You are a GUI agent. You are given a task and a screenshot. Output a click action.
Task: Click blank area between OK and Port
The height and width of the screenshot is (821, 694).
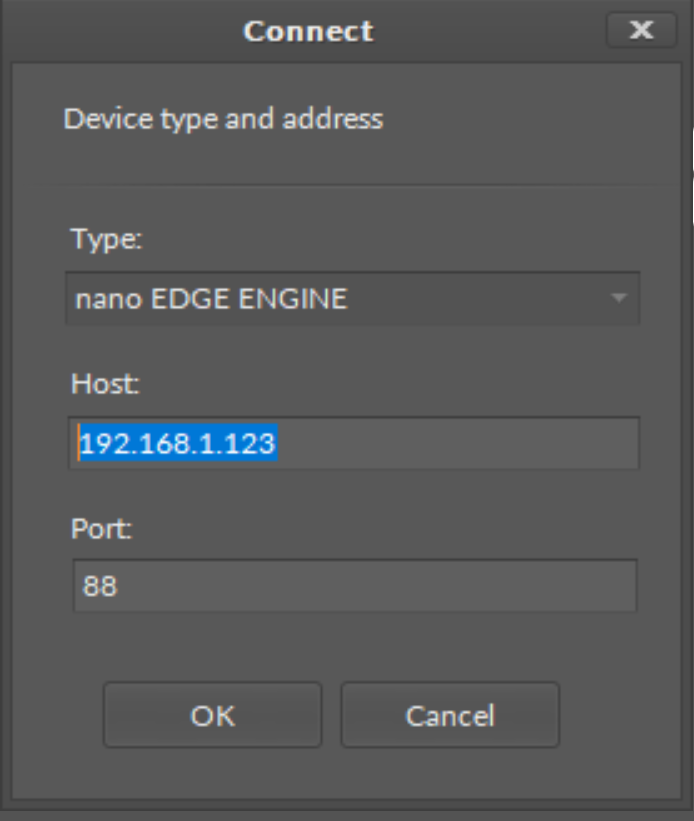click(x=350, y=648)
